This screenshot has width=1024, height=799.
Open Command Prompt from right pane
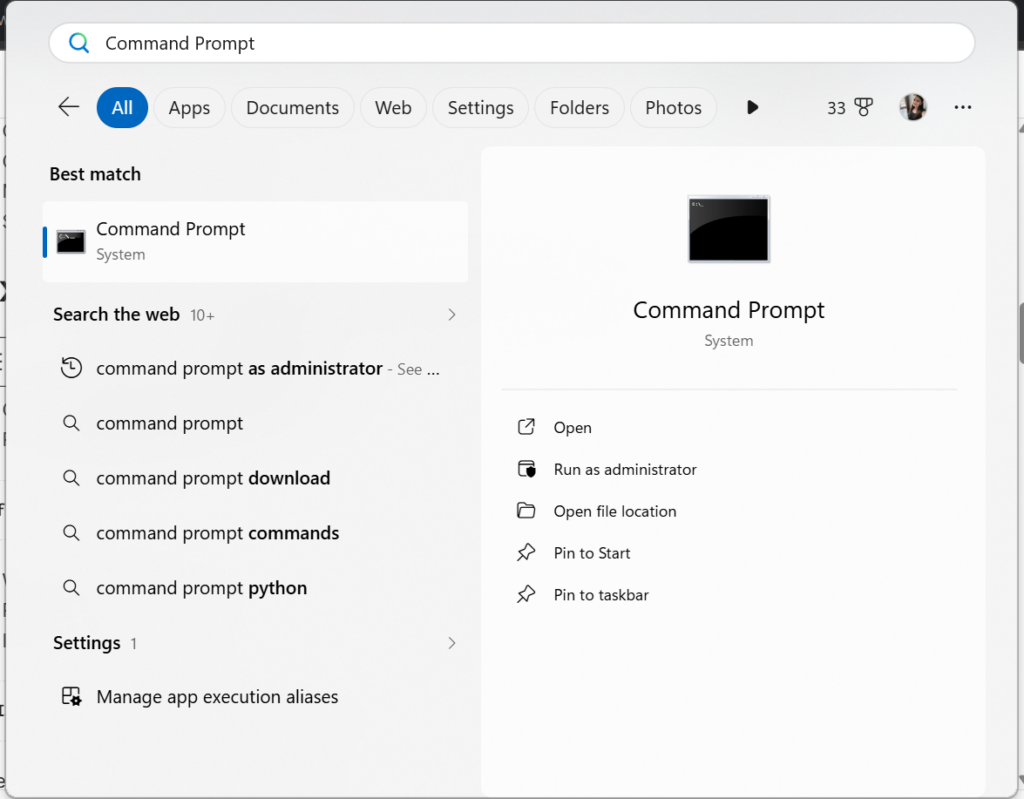click(x=573, y=427)
